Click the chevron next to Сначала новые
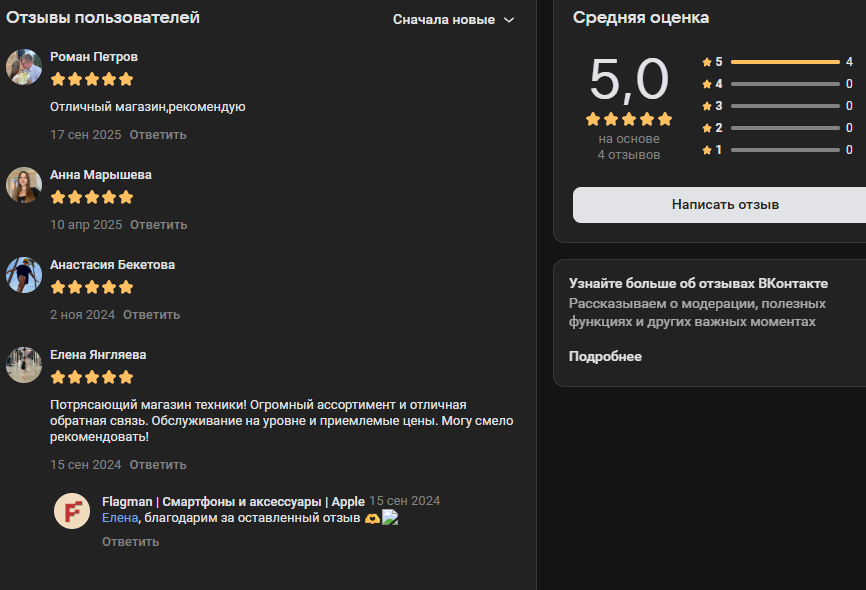Screen dimensions: 866x590 pyautogui.click(x=509, y=20)
